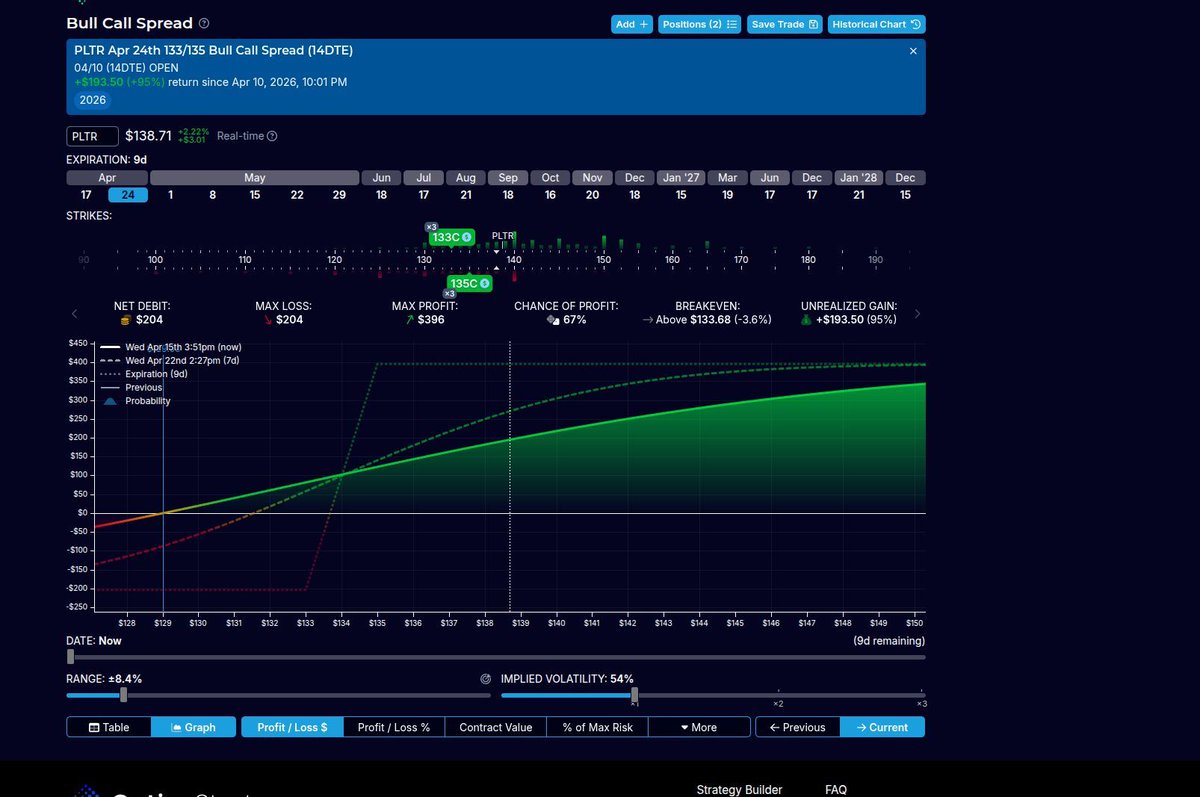Image resolution: width=1200 pixels, height=797 pixels.
Task: Click the Add button with plus icon
Action: pos(632,24)
